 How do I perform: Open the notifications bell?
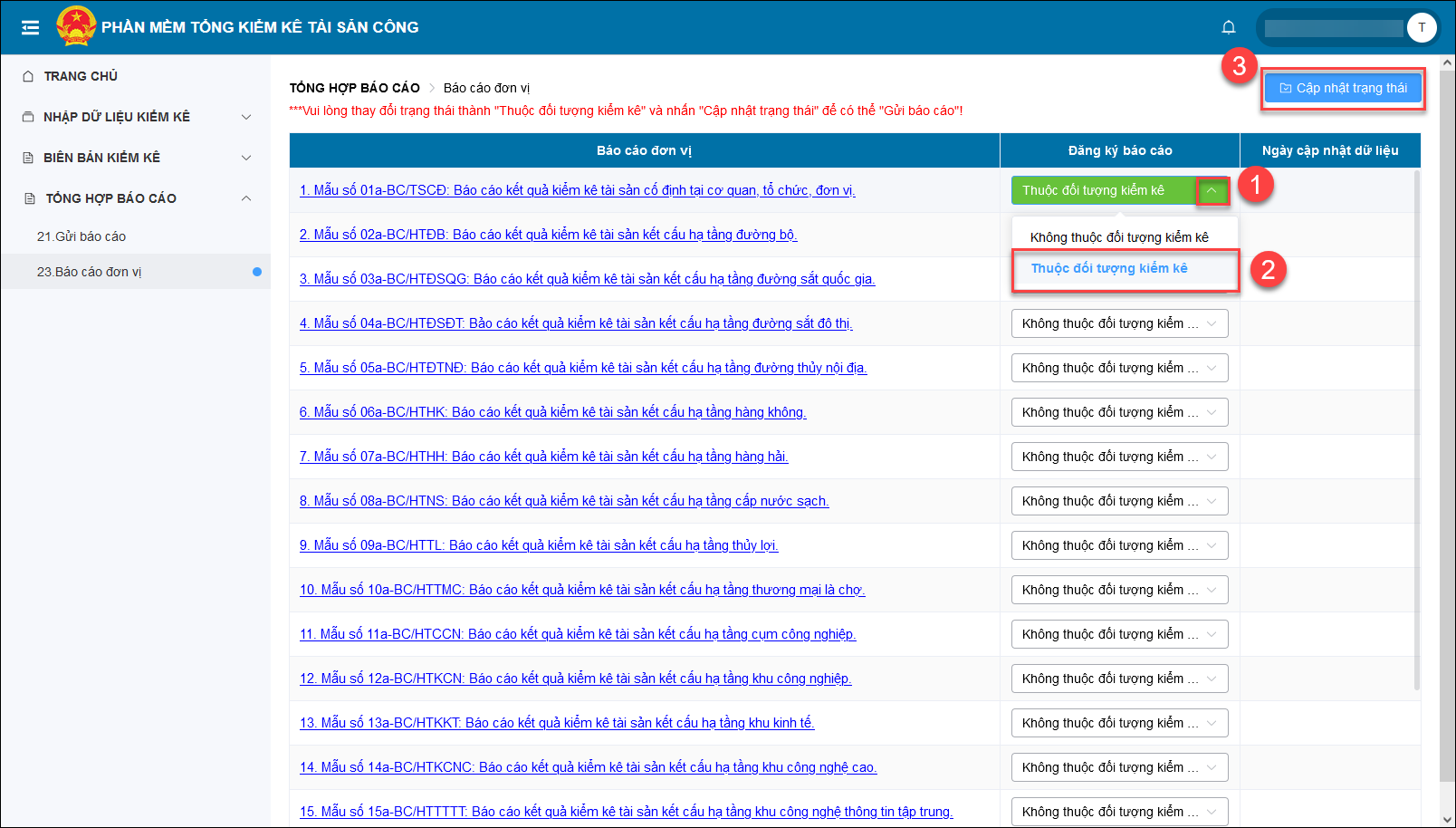(x=1229, y=27)
